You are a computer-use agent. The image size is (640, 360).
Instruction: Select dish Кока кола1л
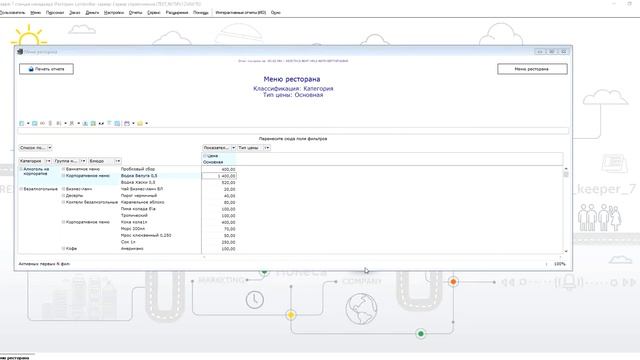[134, 222]
